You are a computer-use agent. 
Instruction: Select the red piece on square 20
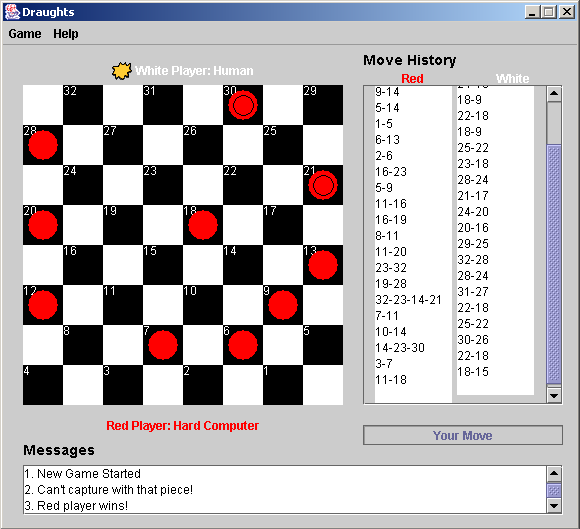click(x=43, y=225)
